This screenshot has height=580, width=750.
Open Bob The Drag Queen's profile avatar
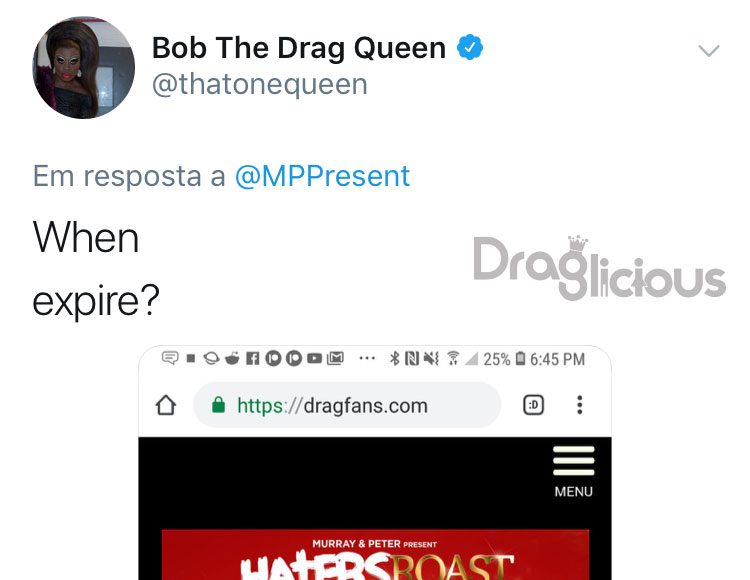click(84, 67)
